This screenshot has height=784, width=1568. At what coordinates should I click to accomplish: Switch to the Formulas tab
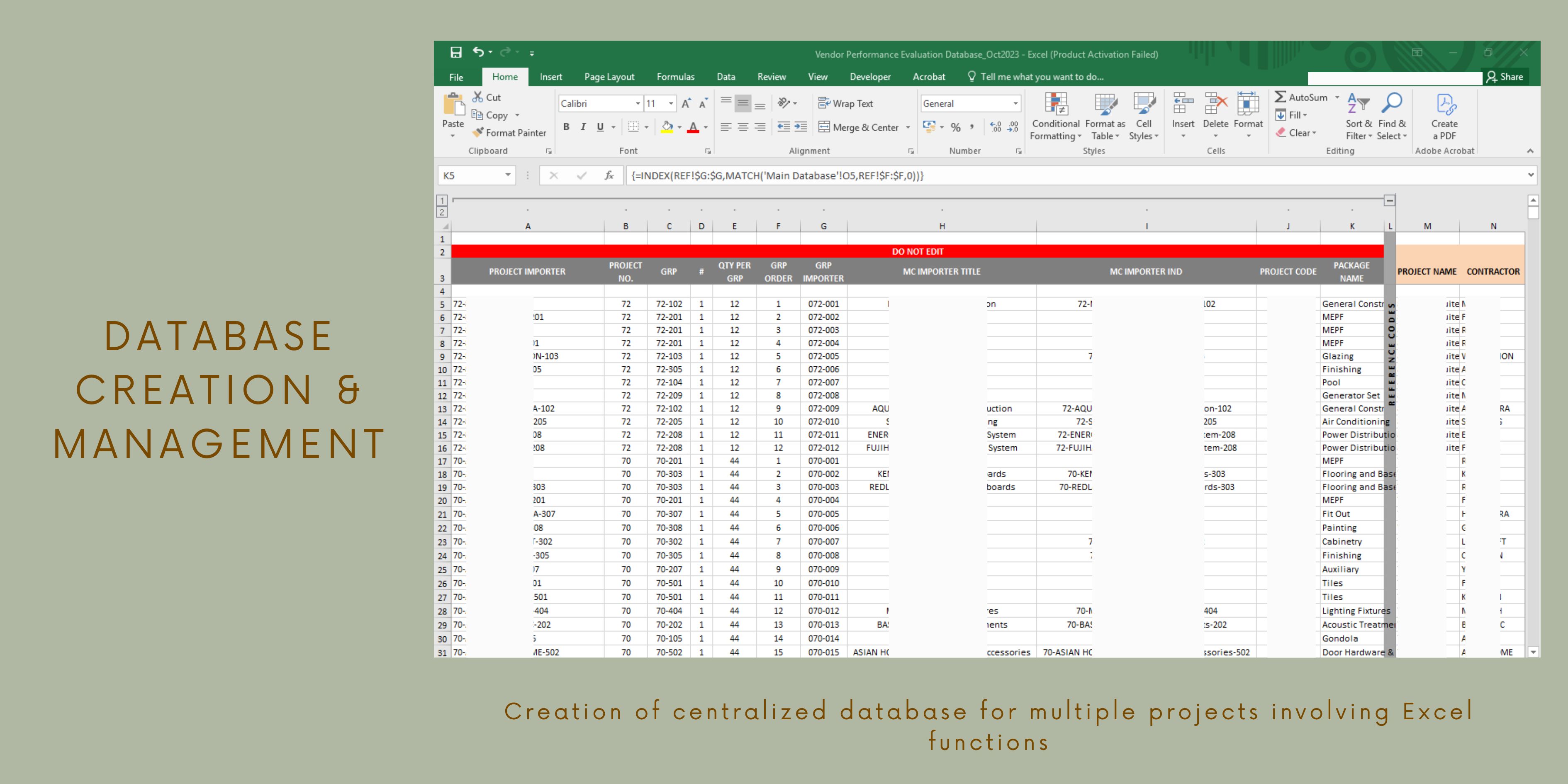[x=675, y=77]
